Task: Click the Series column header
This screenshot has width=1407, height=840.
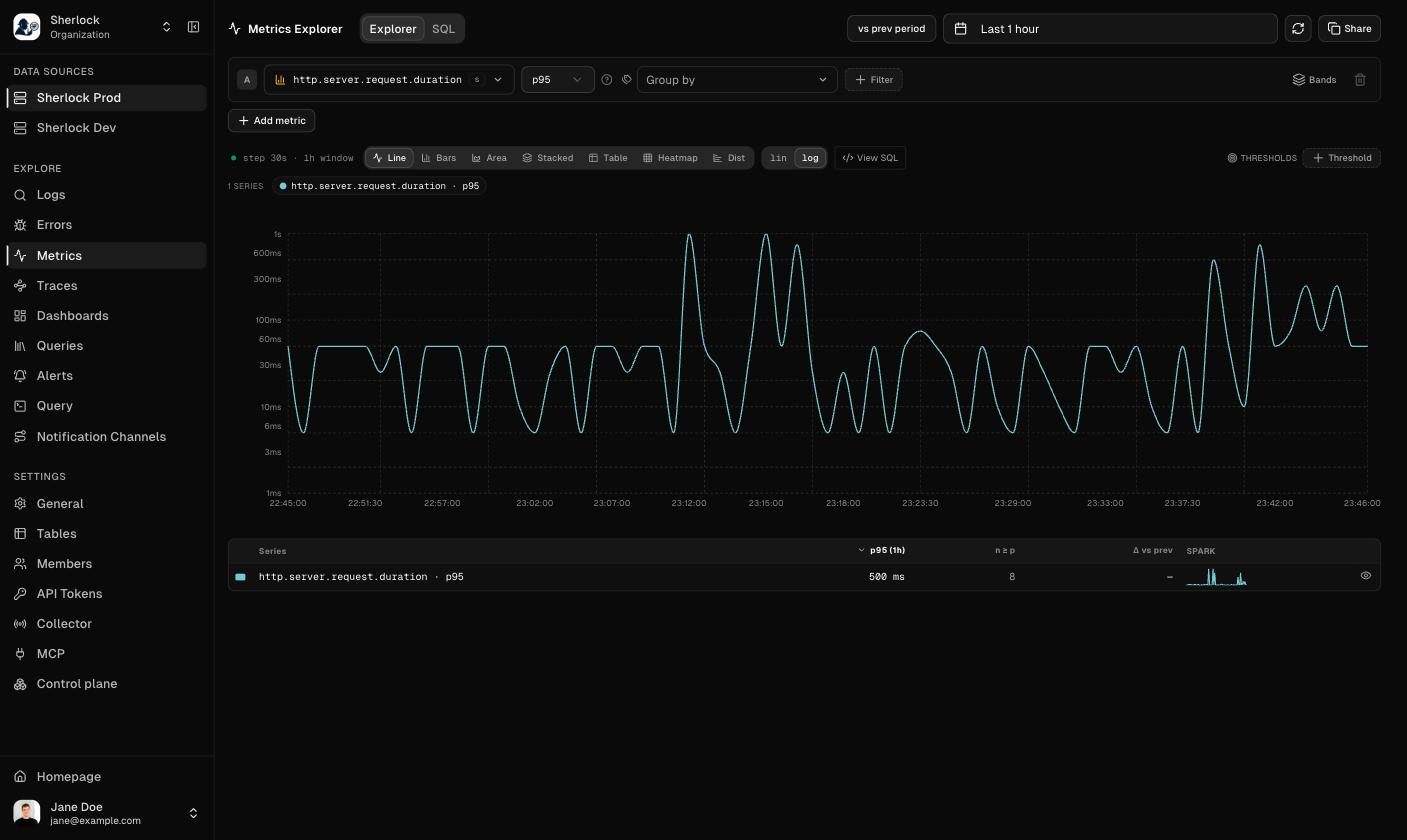Action: 272,551
